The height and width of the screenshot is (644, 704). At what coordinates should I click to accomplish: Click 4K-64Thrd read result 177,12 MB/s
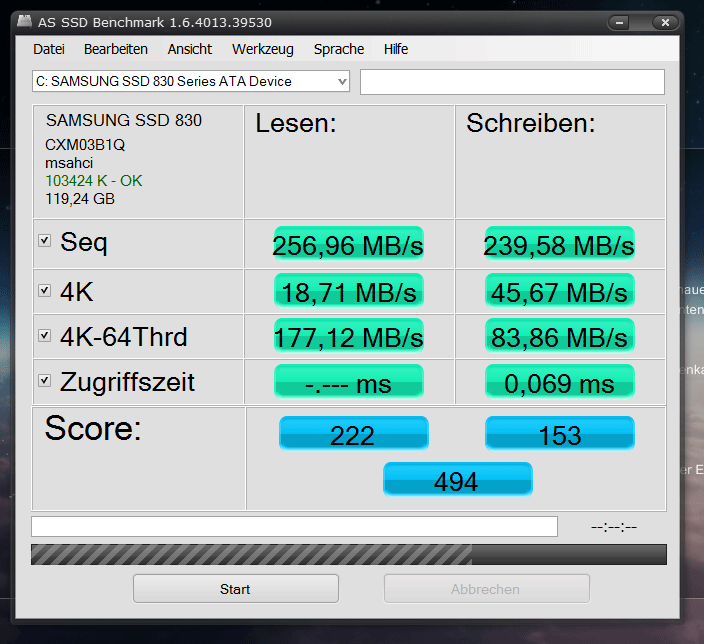pos(348,336)
